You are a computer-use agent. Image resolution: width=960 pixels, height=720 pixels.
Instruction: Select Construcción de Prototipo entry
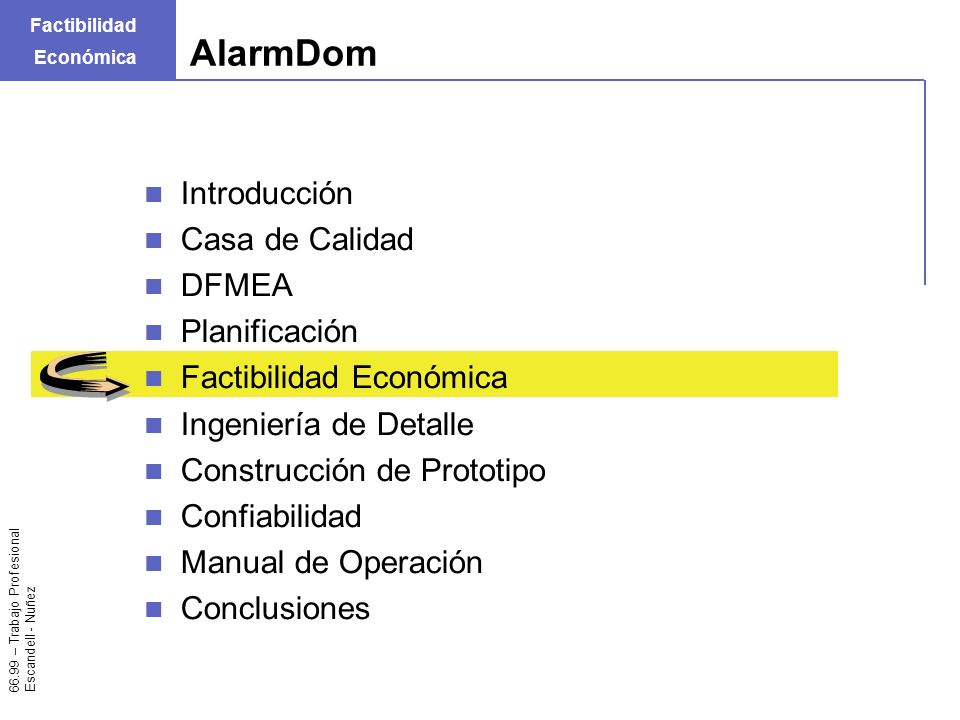364,471
